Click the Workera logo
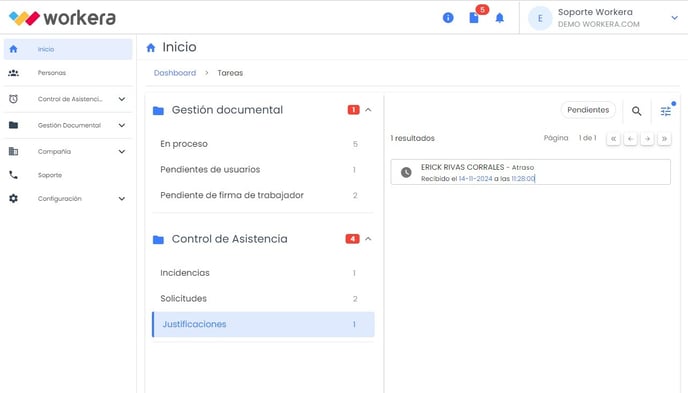The width and height of the screenshot is (688, 393). (x=62, y=18)
